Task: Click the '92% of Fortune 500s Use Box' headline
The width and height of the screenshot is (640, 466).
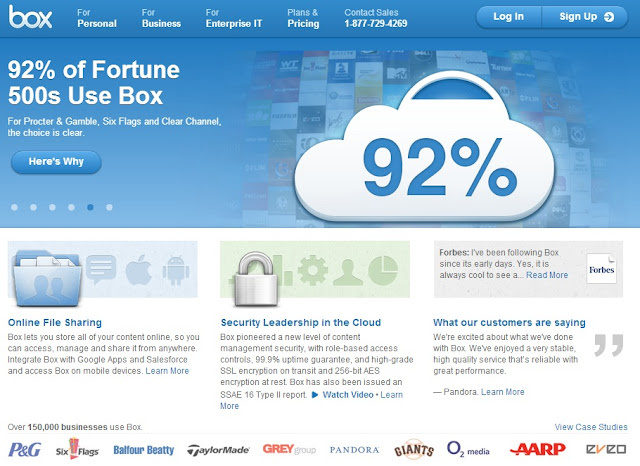Action: 94,82
